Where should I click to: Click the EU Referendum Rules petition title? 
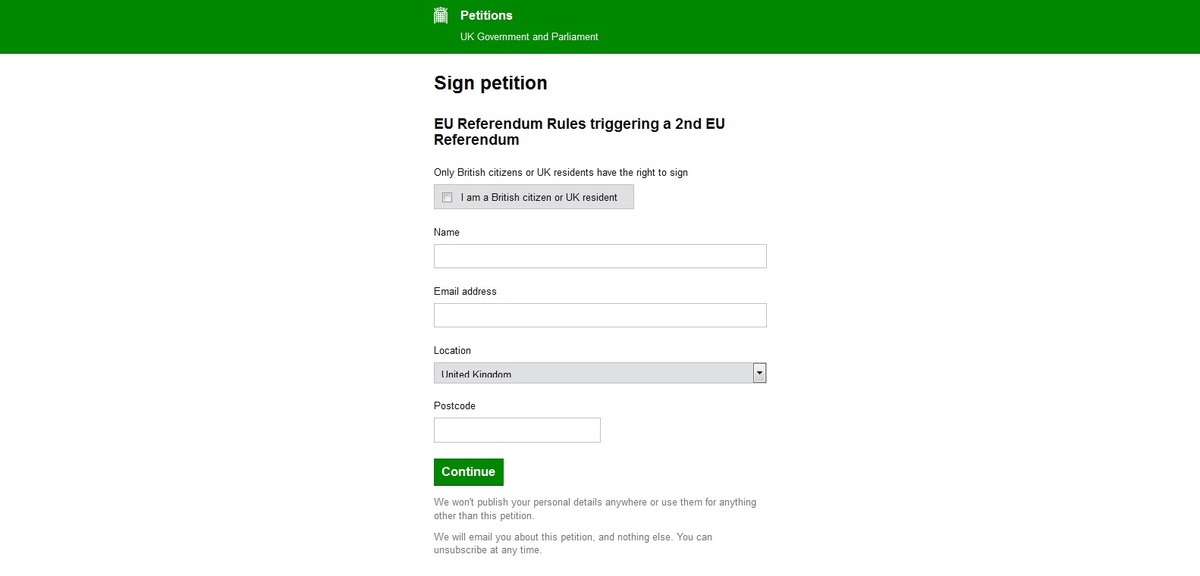point(580,132)
